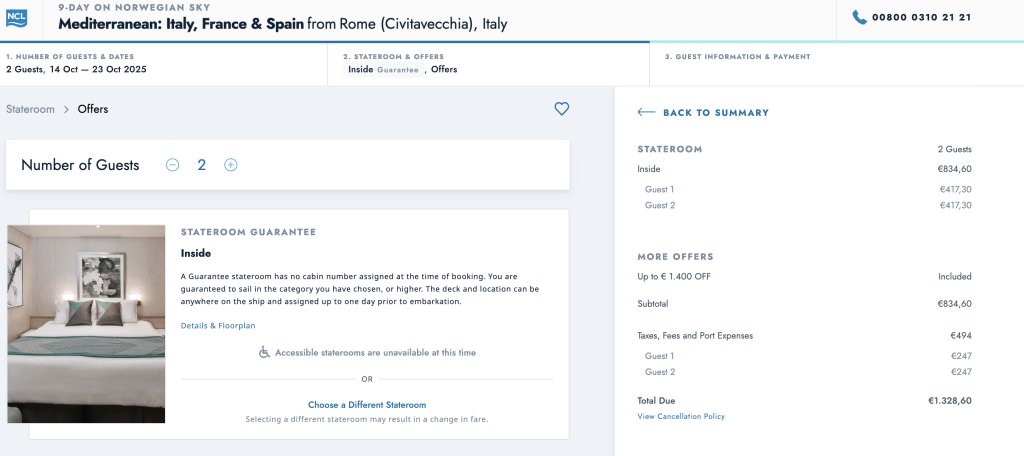Click Accessible staterooms are unavailable text
The image size is (1024, 456).
[x=376, y=353]
